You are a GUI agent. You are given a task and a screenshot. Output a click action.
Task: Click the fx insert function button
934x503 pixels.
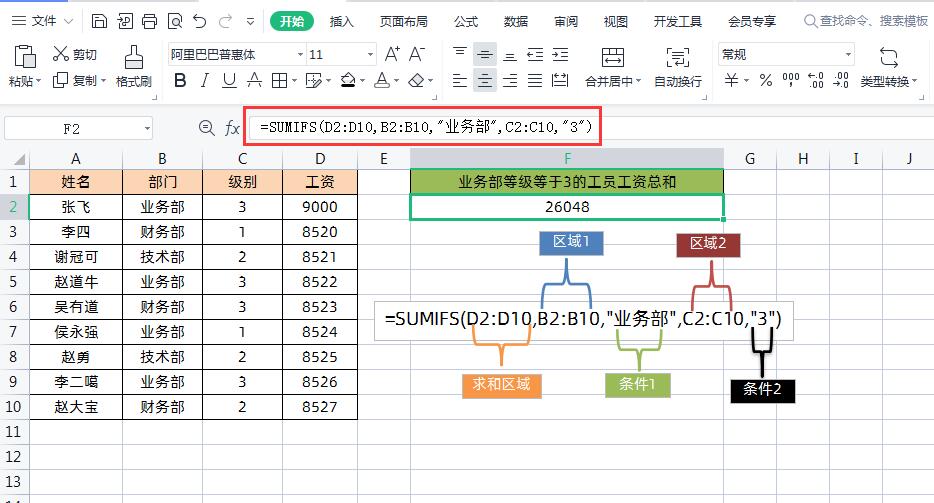tap(232, 128)
